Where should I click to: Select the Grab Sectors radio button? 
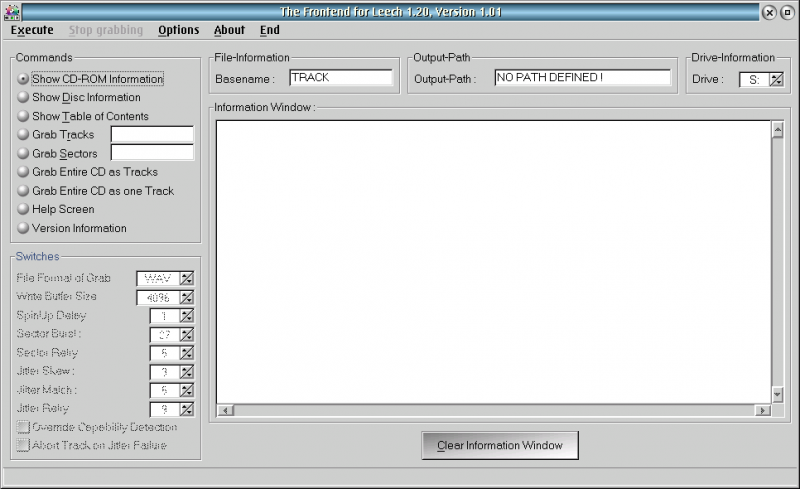pyautogui.click(x=23, y=153)
